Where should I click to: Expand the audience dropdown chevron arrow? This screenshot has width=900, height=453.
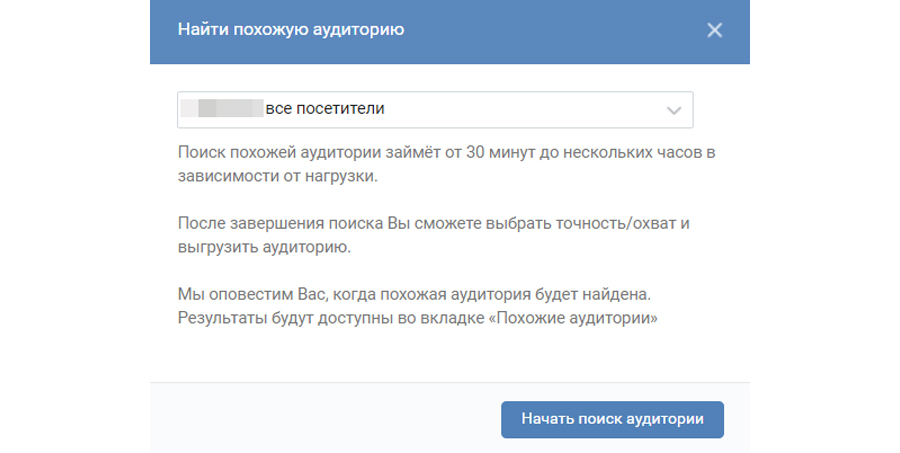(x=674, y=110)
